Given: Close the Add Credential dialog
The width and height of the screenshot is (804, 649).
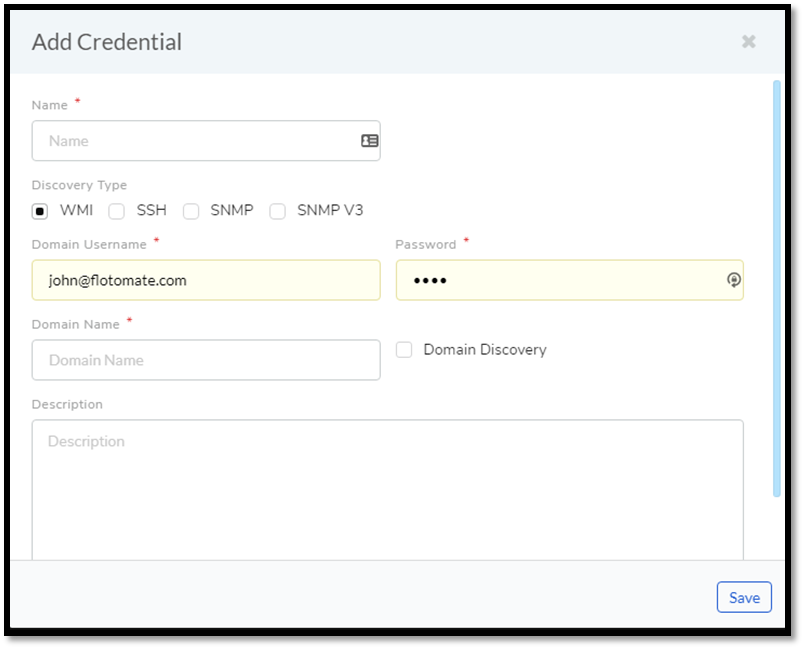Looking at the screenshot, I should 749,42.
